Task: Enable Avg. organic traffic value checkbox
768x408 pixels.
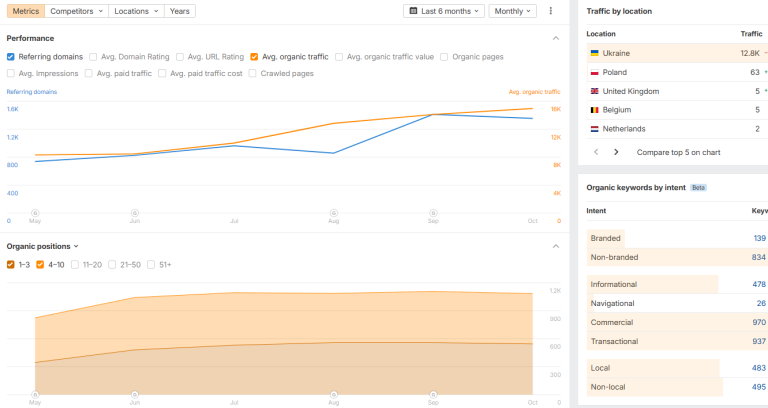Action: point(339,57)
